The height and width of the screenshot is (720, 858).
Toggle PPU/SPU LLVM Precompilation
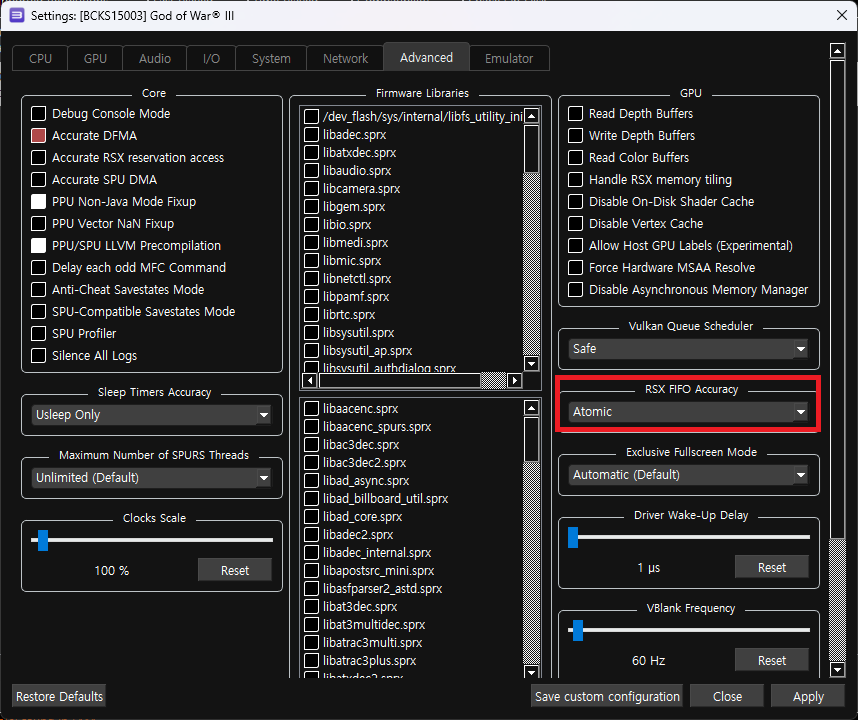coord(38,246)
